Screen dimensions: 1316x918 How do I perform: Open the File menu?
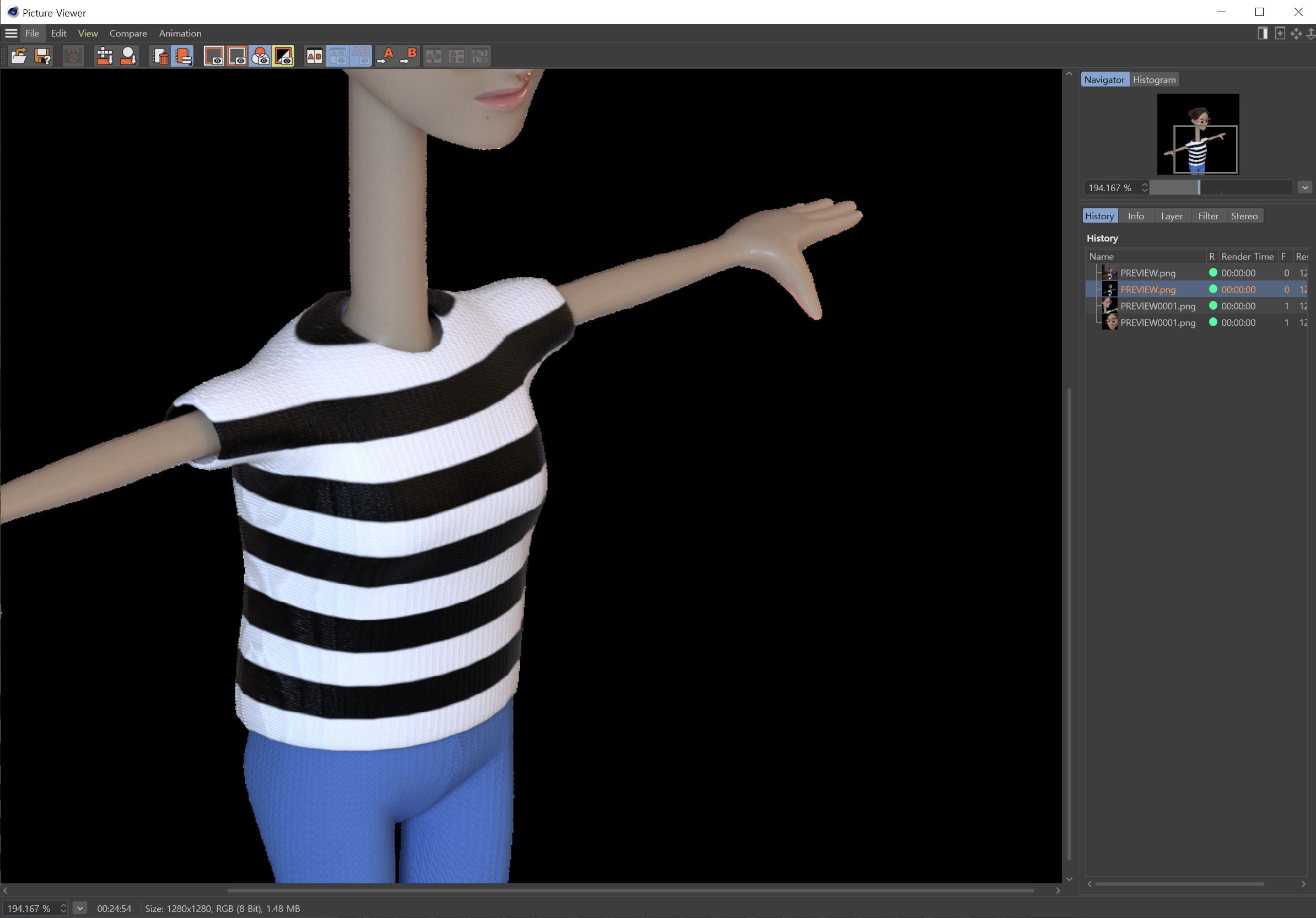coord(32,33)
